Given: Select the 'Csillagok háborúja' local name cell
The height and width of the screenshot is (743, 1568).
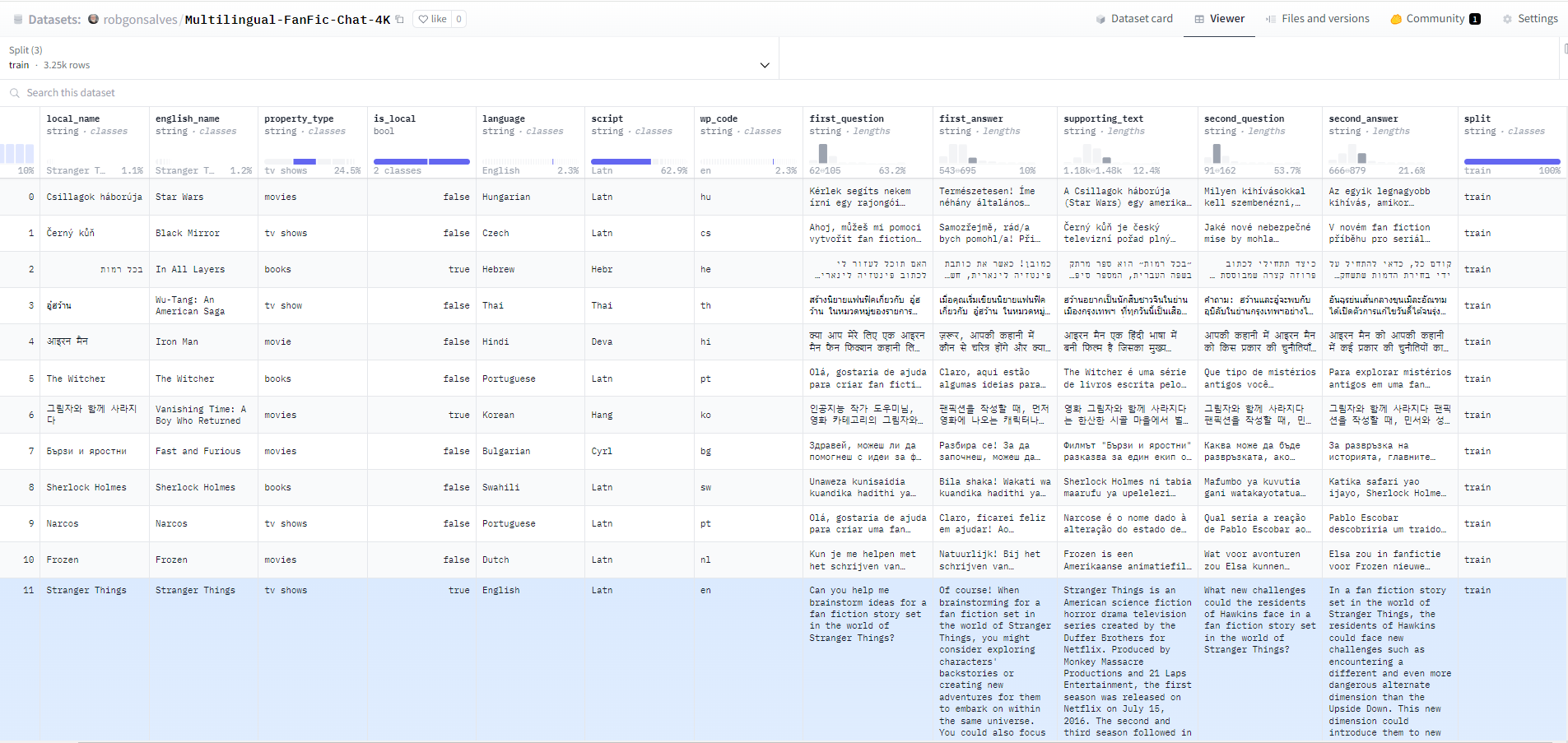Looking at the screenshot, I should [95, 197].
